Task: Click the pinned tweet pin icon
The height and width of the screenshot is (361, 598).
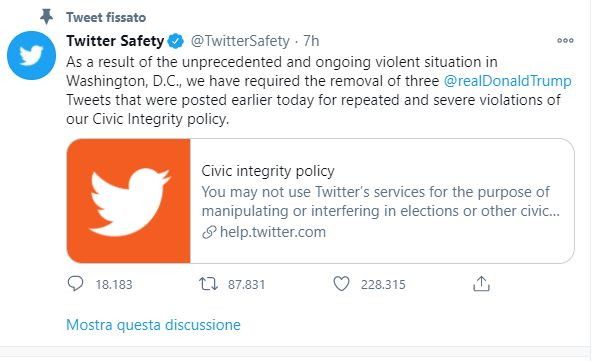Action: point(47,17)
